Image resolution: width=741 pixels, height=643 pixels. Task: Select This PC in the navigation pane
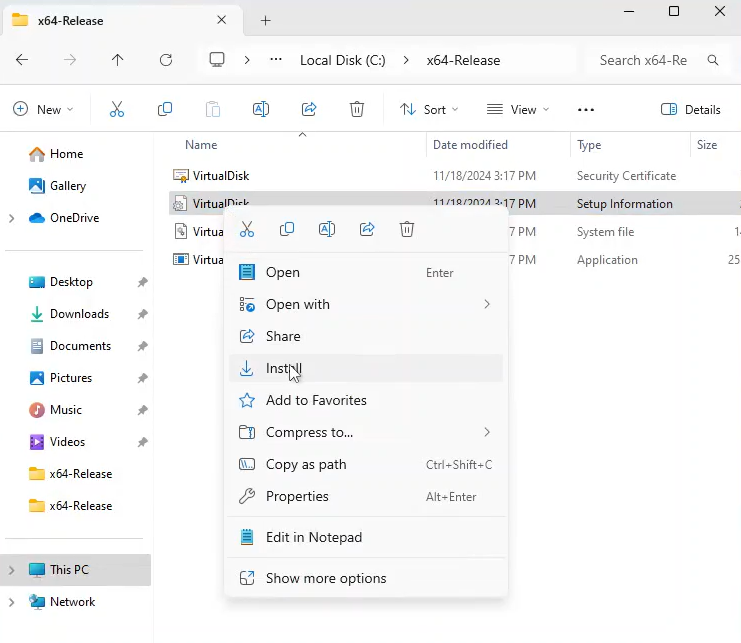76,570
